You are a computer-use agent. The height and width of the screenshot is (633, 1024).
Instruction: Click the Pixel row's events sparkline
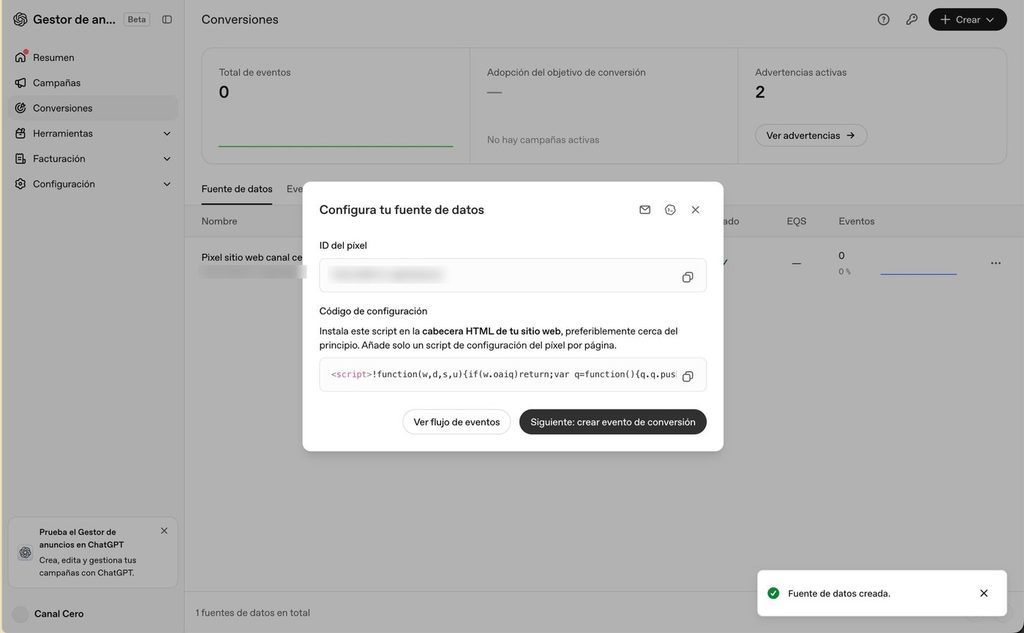click(918, 274)
